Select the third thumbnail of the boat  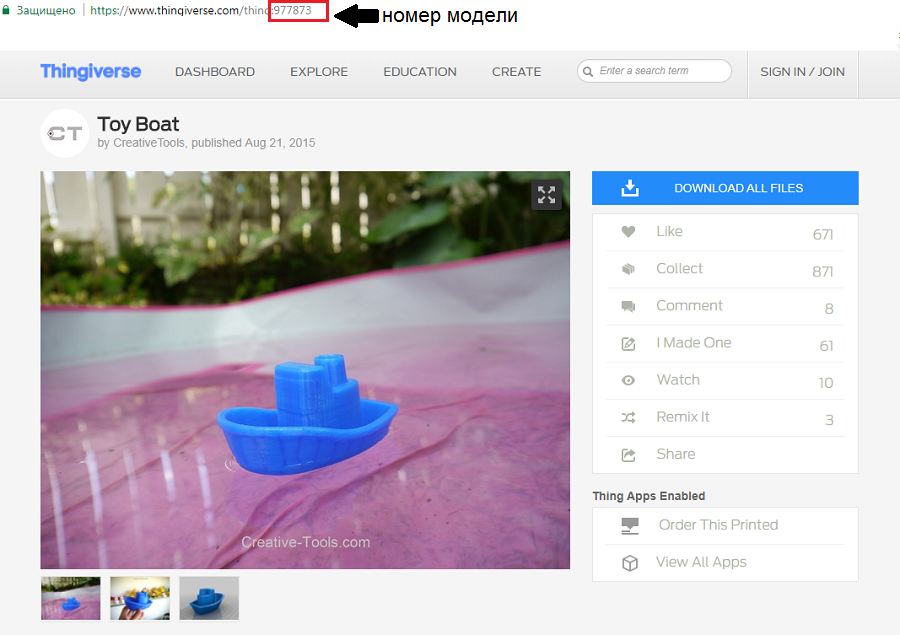click(209, 598)
